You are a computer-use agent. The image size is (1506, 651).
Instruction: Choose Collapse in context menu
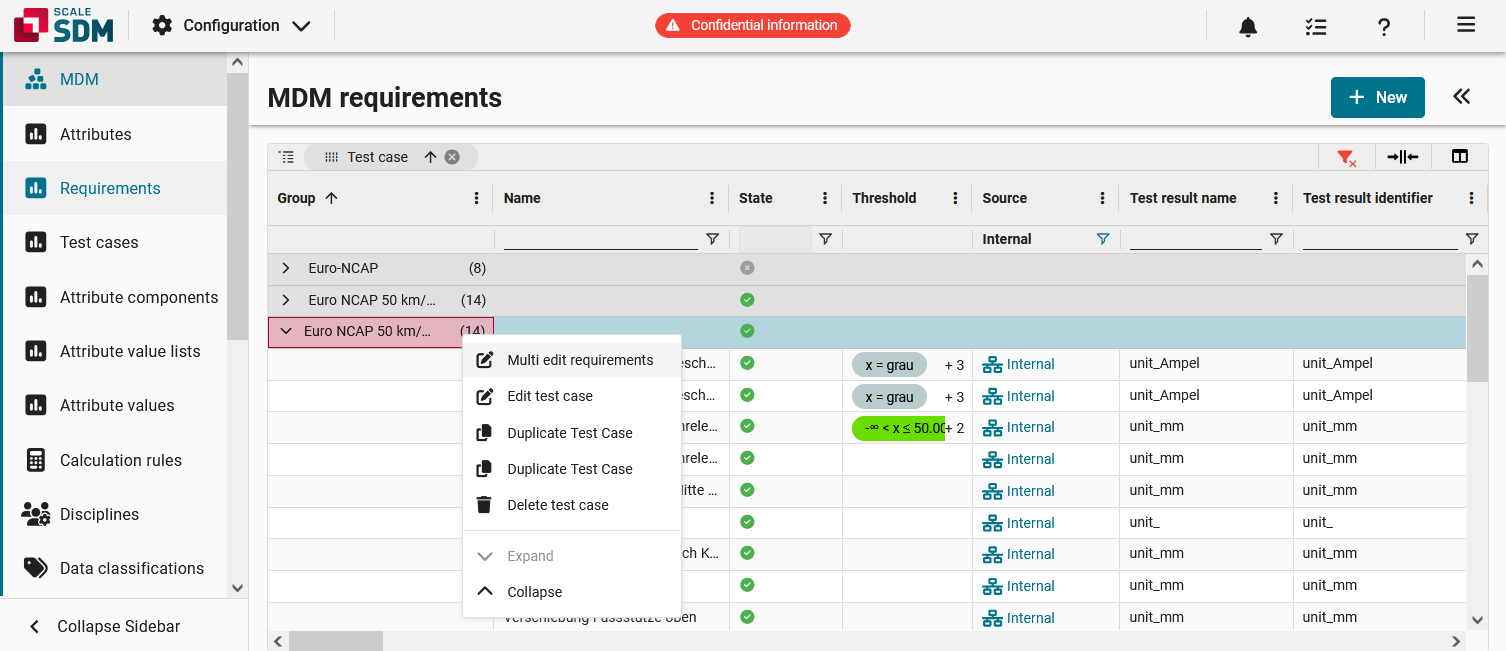(572, 592)
